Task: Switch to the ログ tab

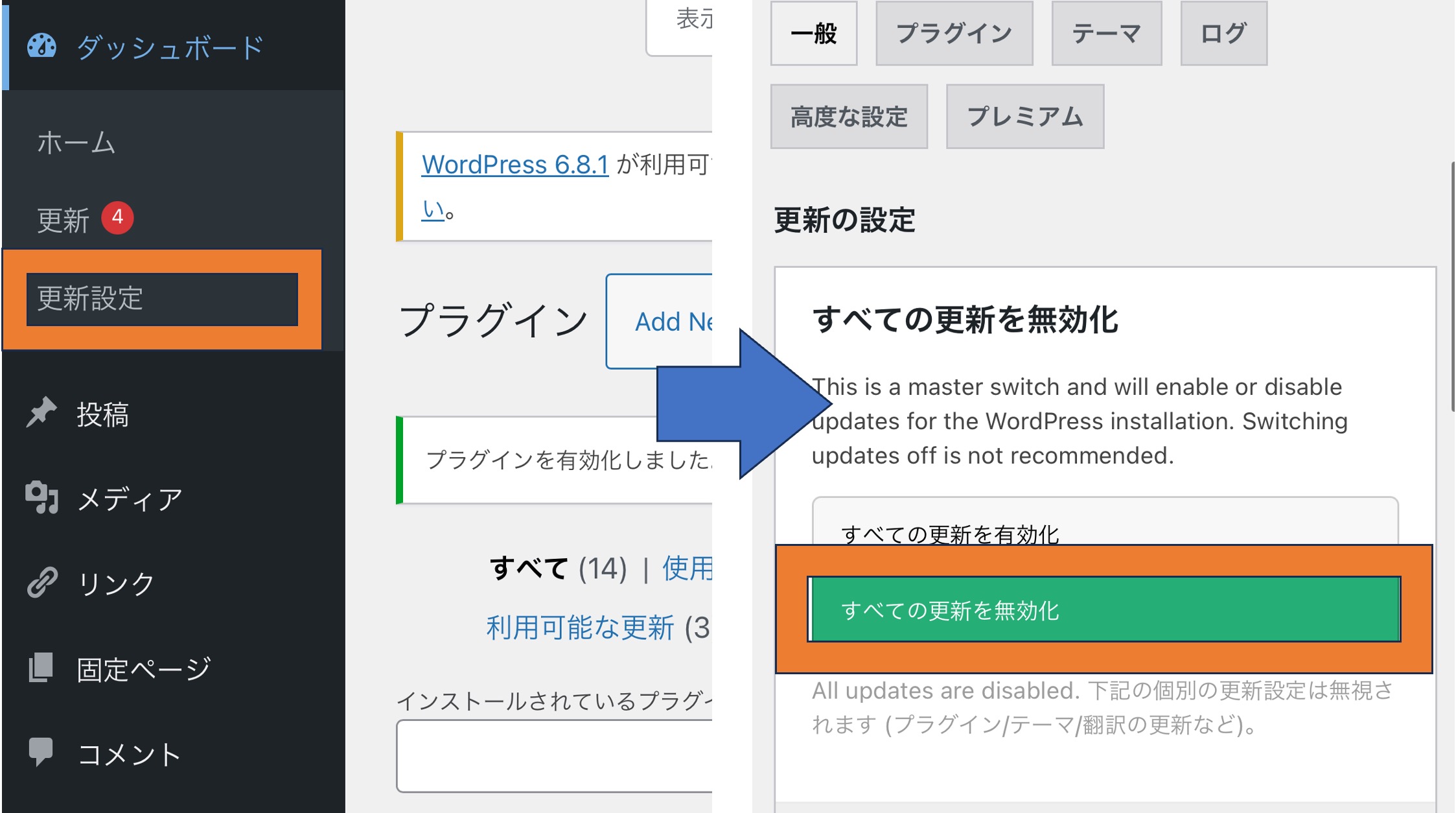Action: click(x=1224, y=34)
